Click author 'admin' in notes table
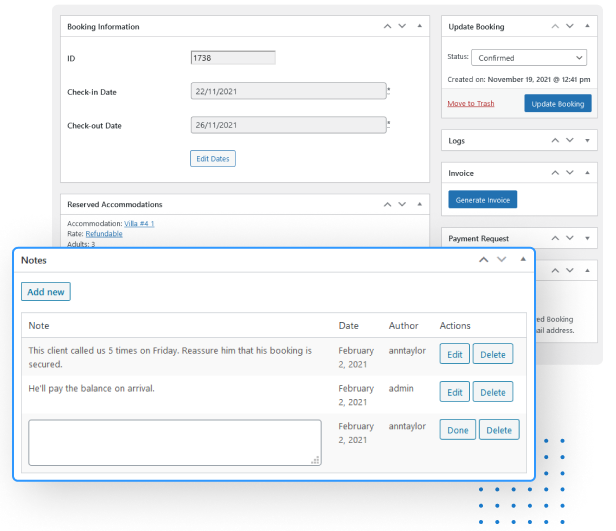 (401, 388)
